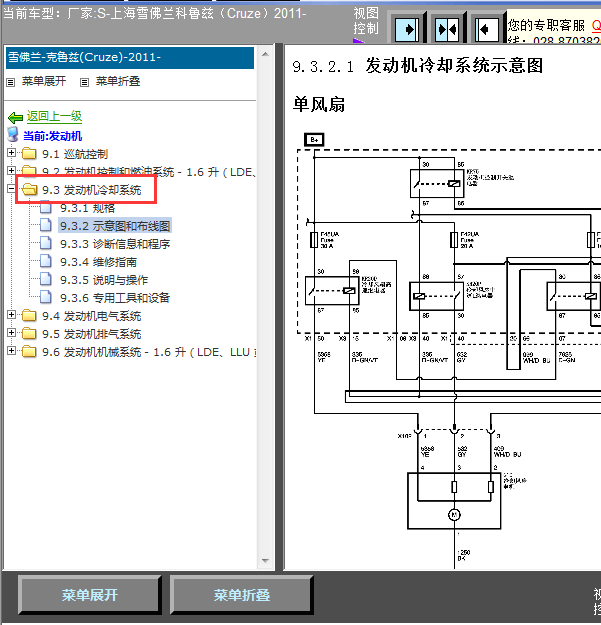Expand the 9.5 发动机排气系统 node
601x625 pixels.
pos(11,332)
